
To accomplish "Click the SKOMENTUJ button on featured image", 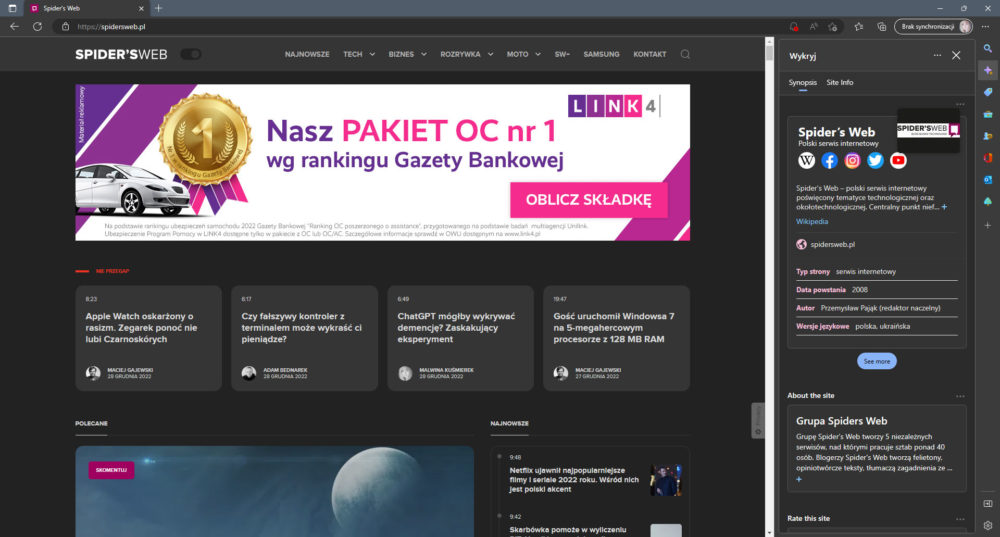I will pos(111,470).
